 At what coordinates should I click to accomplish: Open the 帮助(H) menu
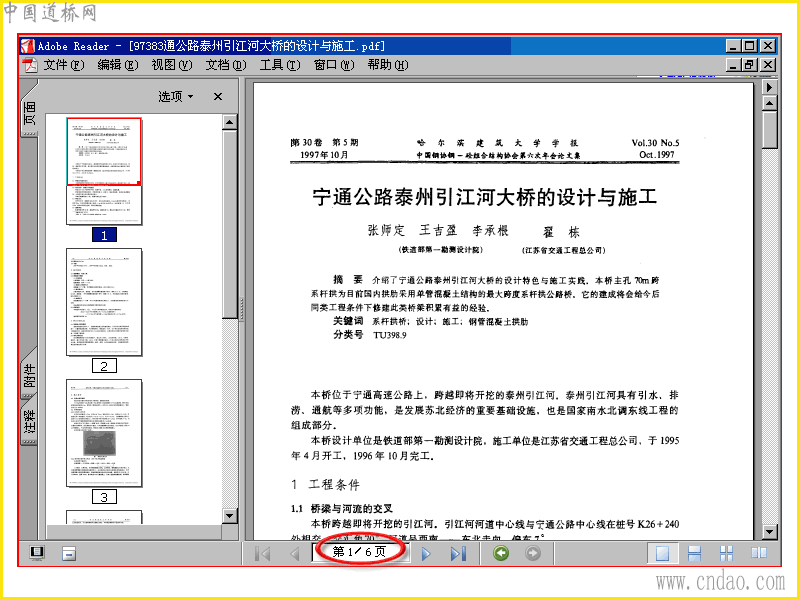click(x=388, y=65)
